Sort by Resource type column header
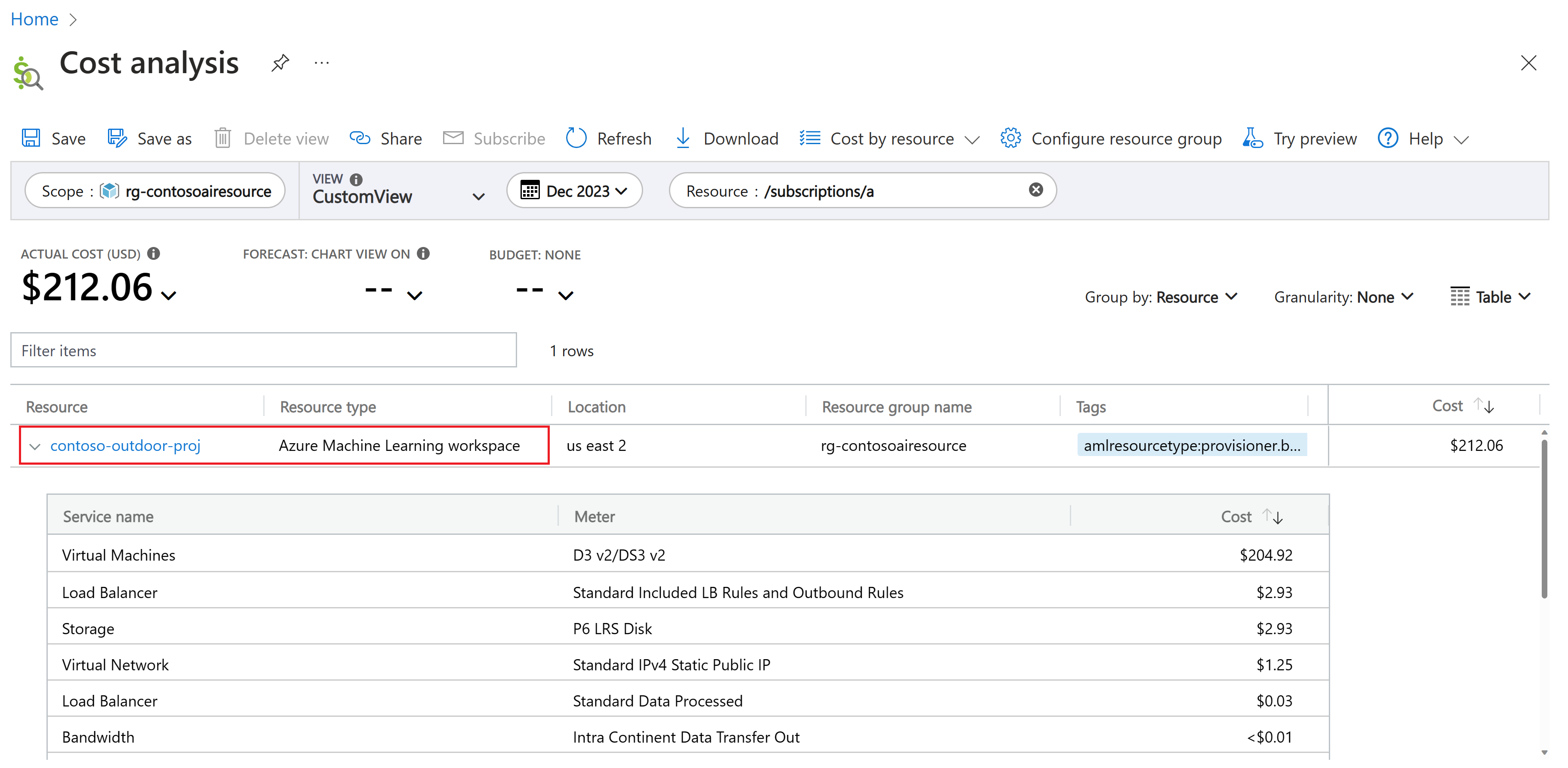The image size is (1568, 768). pyautogui.click(x=327, y=406)
